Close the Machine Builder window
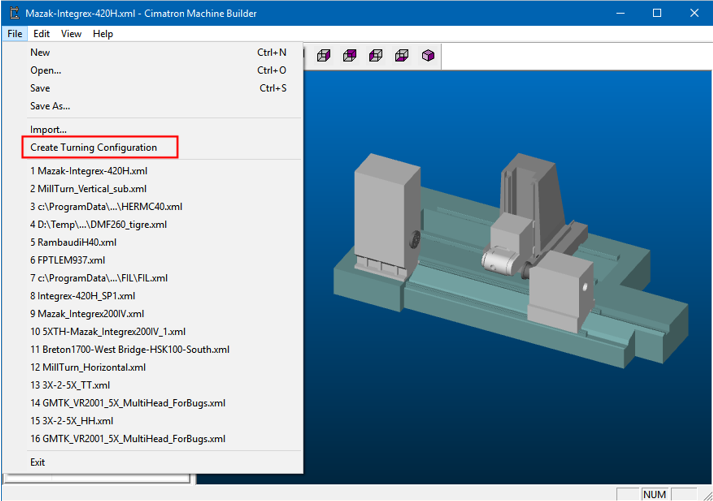This screenshot has height=501, width=713. tap(694, 13)
